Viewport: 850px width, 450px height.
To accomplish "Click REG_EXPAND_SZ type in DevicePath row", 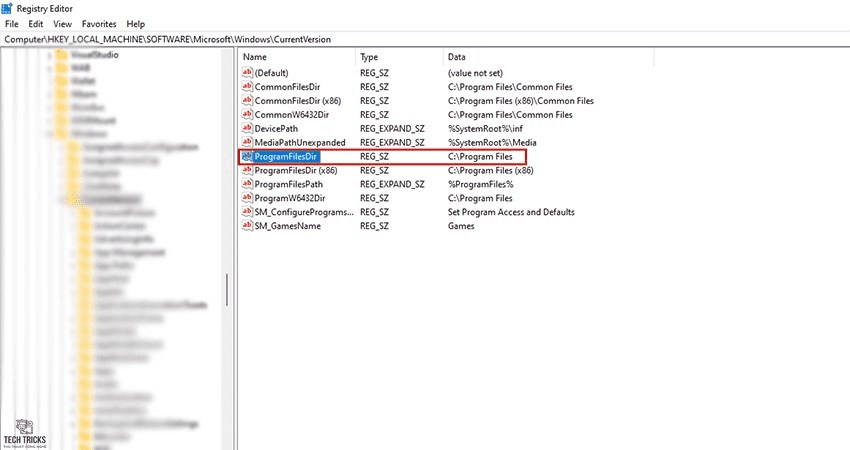I will point(392,128).
